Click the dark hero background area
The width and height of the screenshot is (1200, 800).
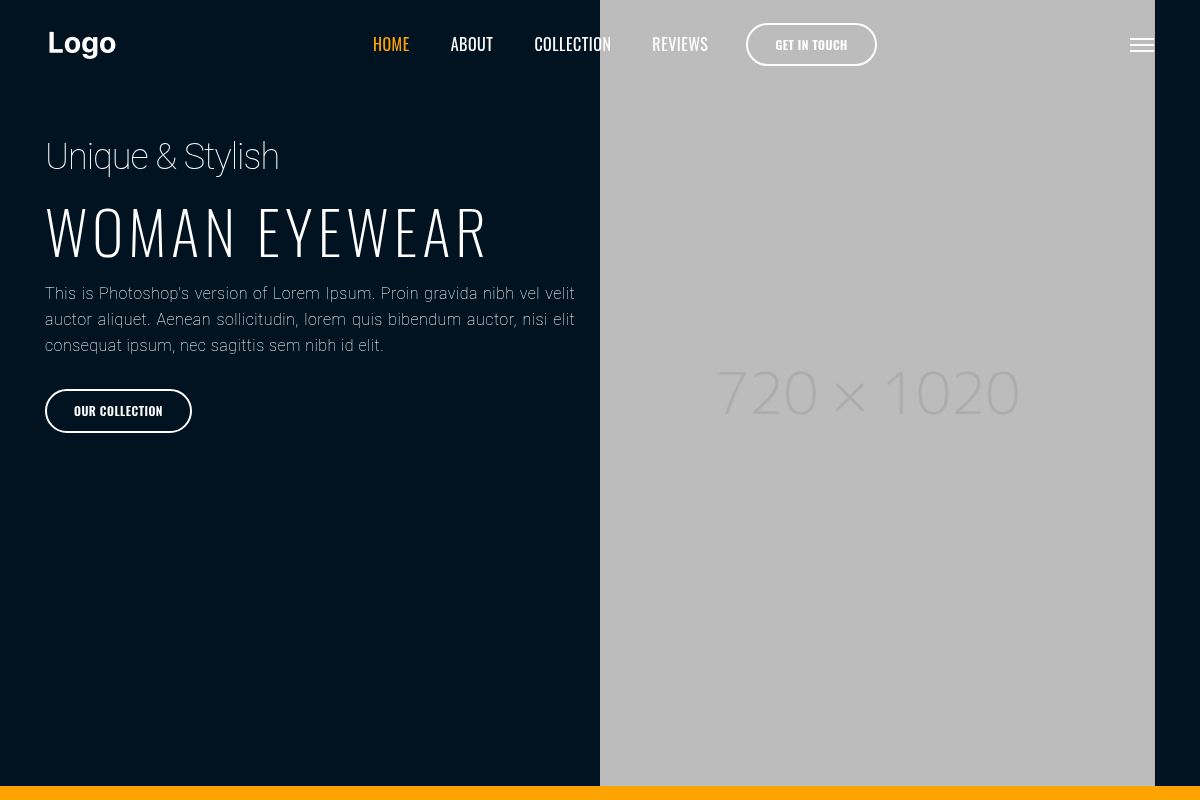[300, 600]
